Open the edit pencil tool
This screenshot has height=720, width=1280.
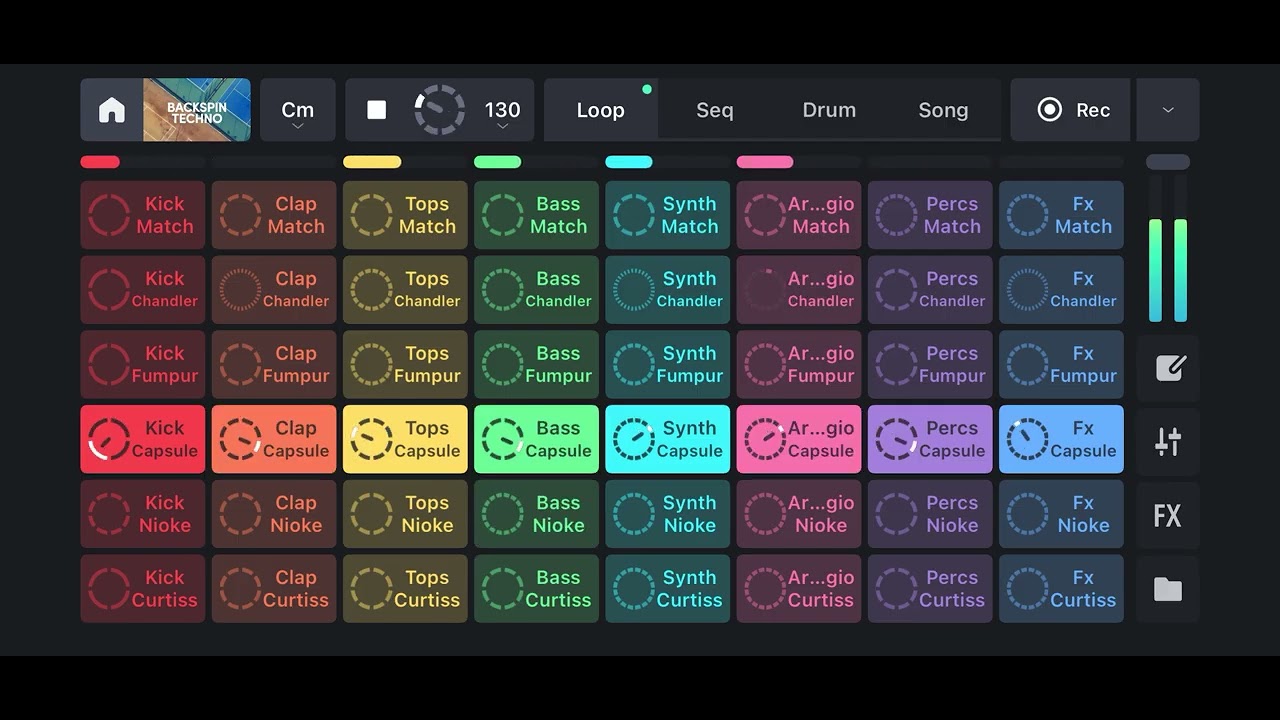point(1168,367)
